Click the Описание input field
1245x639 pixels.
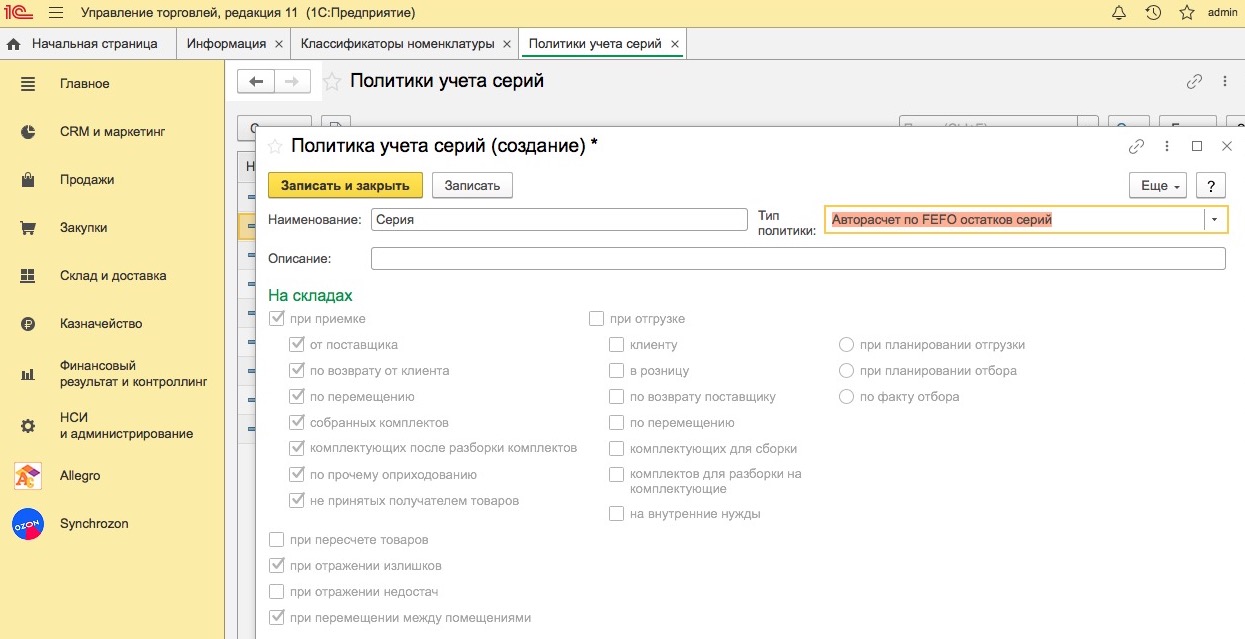(798, 258)
